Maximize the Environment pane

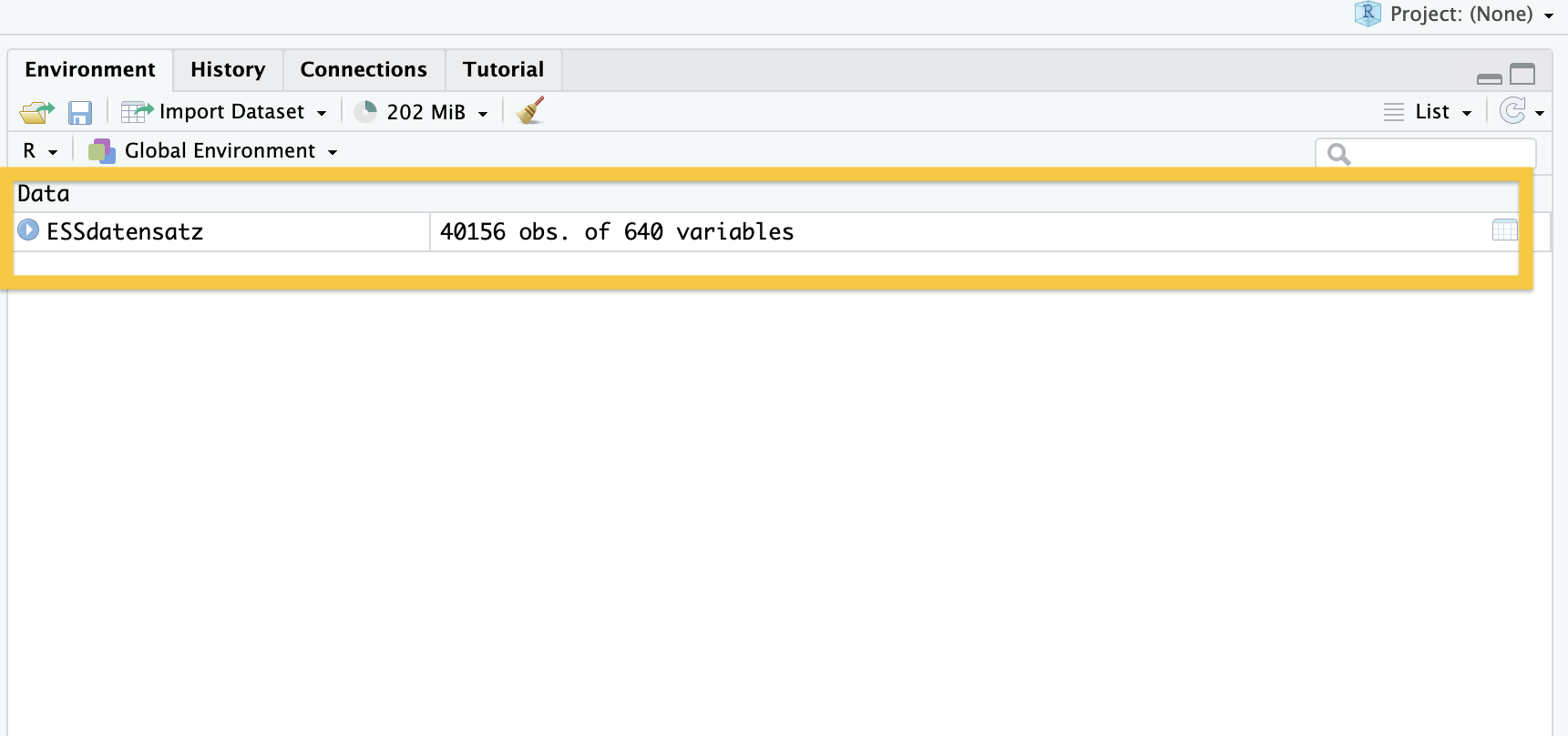(x=1522, y=74)
